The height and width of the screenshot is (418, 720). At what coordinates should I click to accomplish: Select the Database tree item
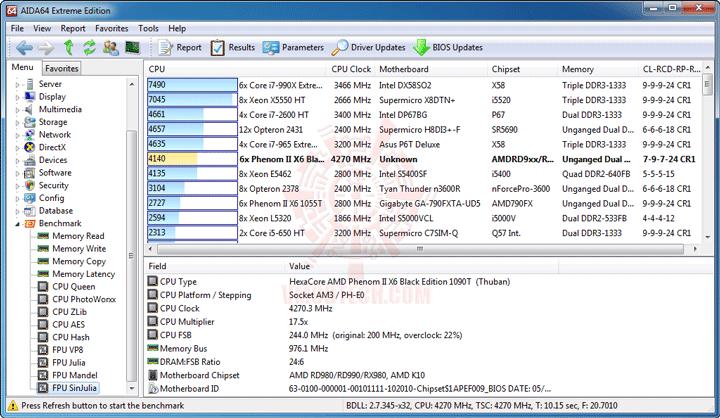click(56, 211)
